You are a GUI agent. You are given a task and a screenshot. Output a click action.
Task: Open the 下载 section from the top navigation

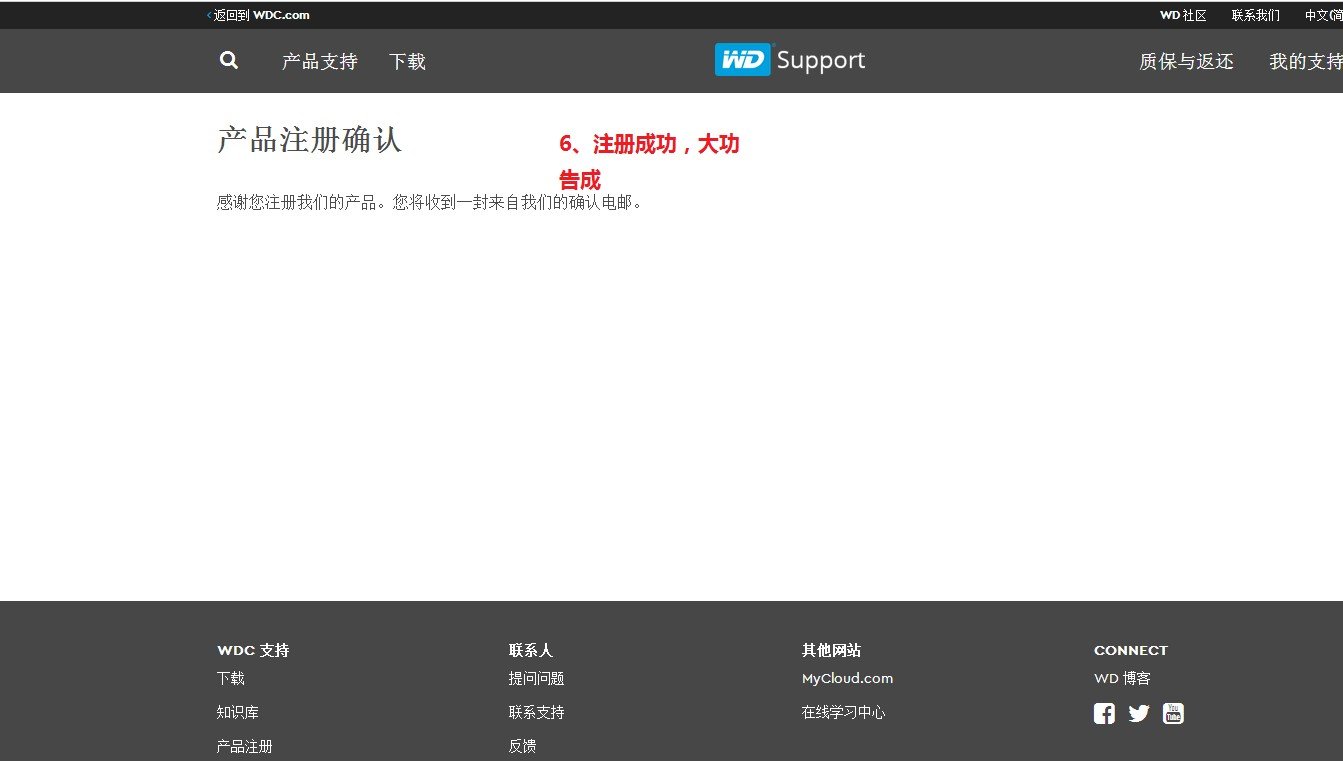[407, 61]
